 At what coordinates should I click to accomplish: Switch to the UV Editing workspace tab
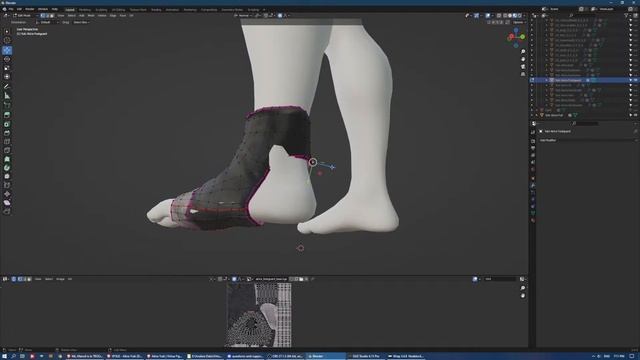(118, 9)
